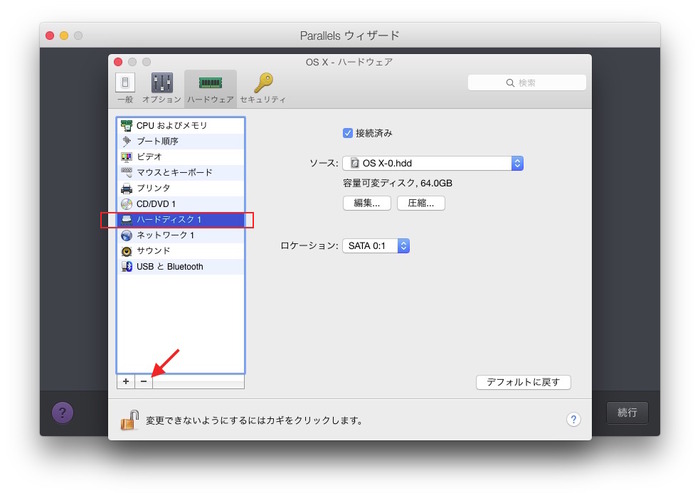Click the 編集... button
Screen dimensions: 700x493
pos(367,203)
